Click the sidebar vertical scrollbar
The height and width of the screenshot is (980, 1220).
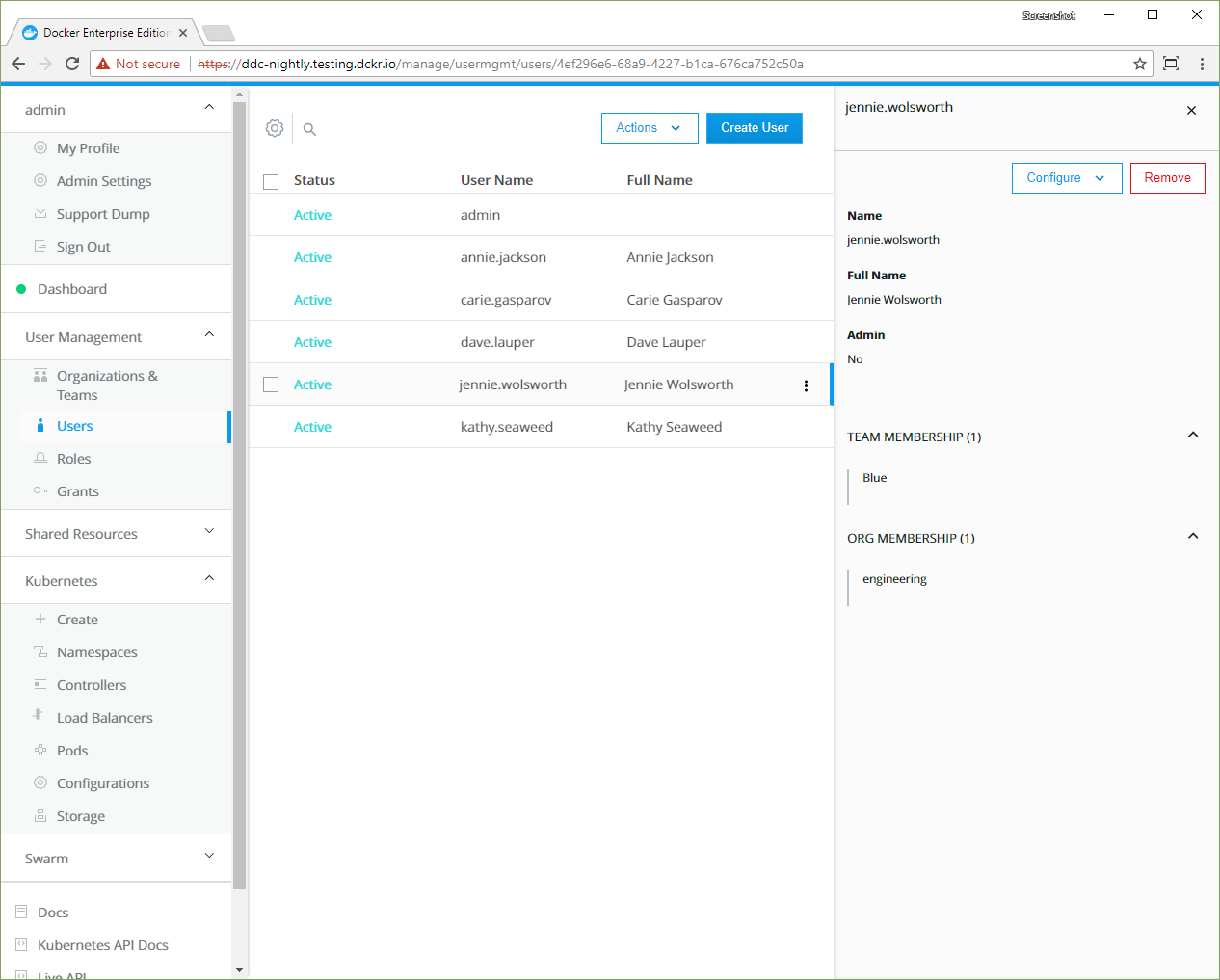pyautogui.click(x=240, y=482)
